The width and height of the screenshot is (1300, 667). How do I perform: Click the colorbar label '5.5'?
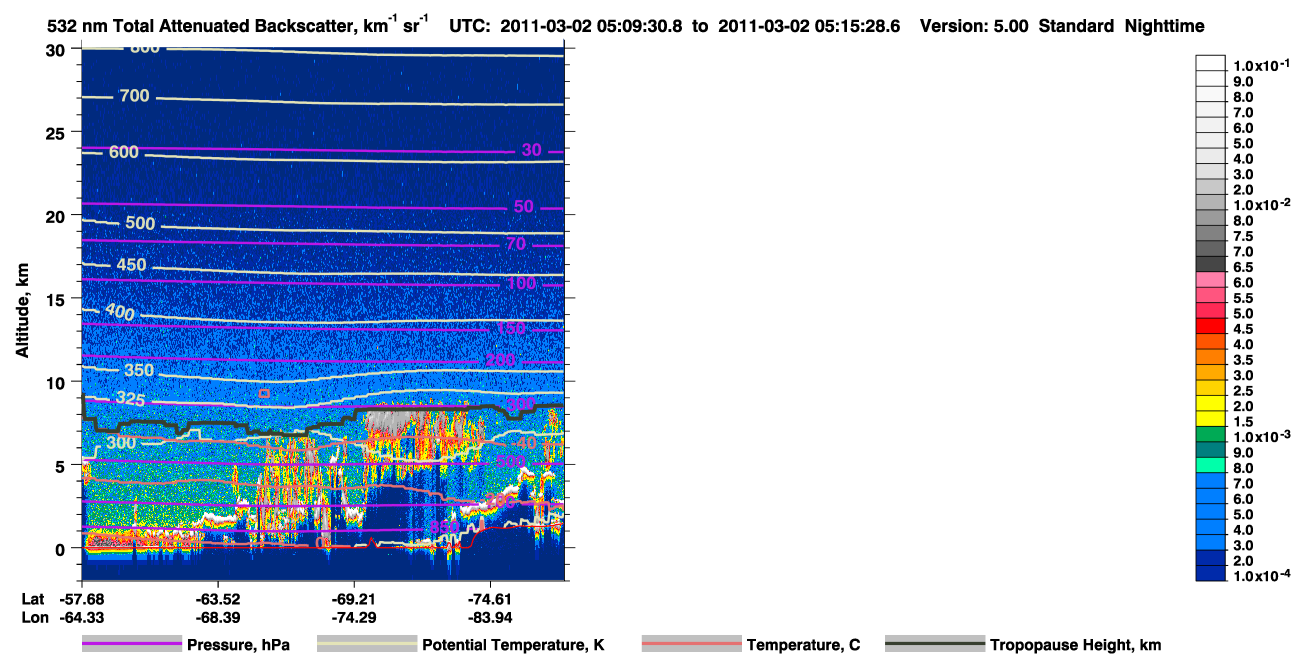coord(1242,298)
